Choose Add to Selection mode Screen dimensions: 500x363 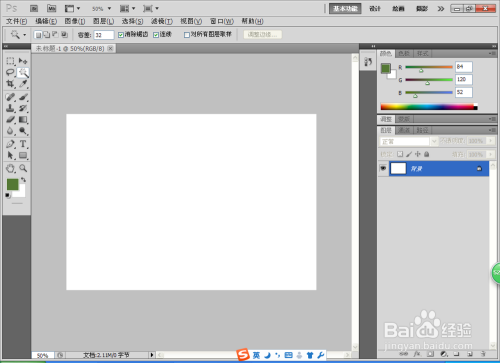tap(47, 35)
